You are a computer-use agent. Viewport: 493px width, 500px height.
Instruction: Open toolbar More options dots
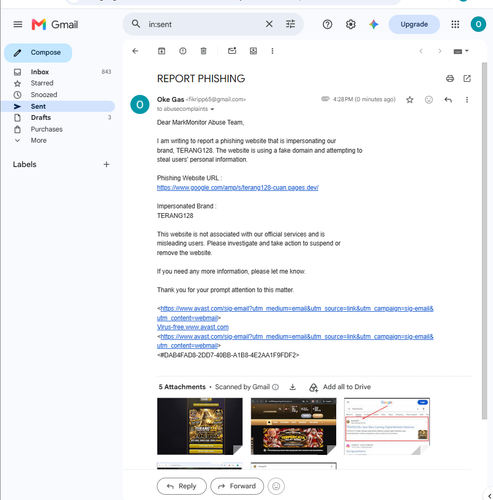tap(272, 51)
